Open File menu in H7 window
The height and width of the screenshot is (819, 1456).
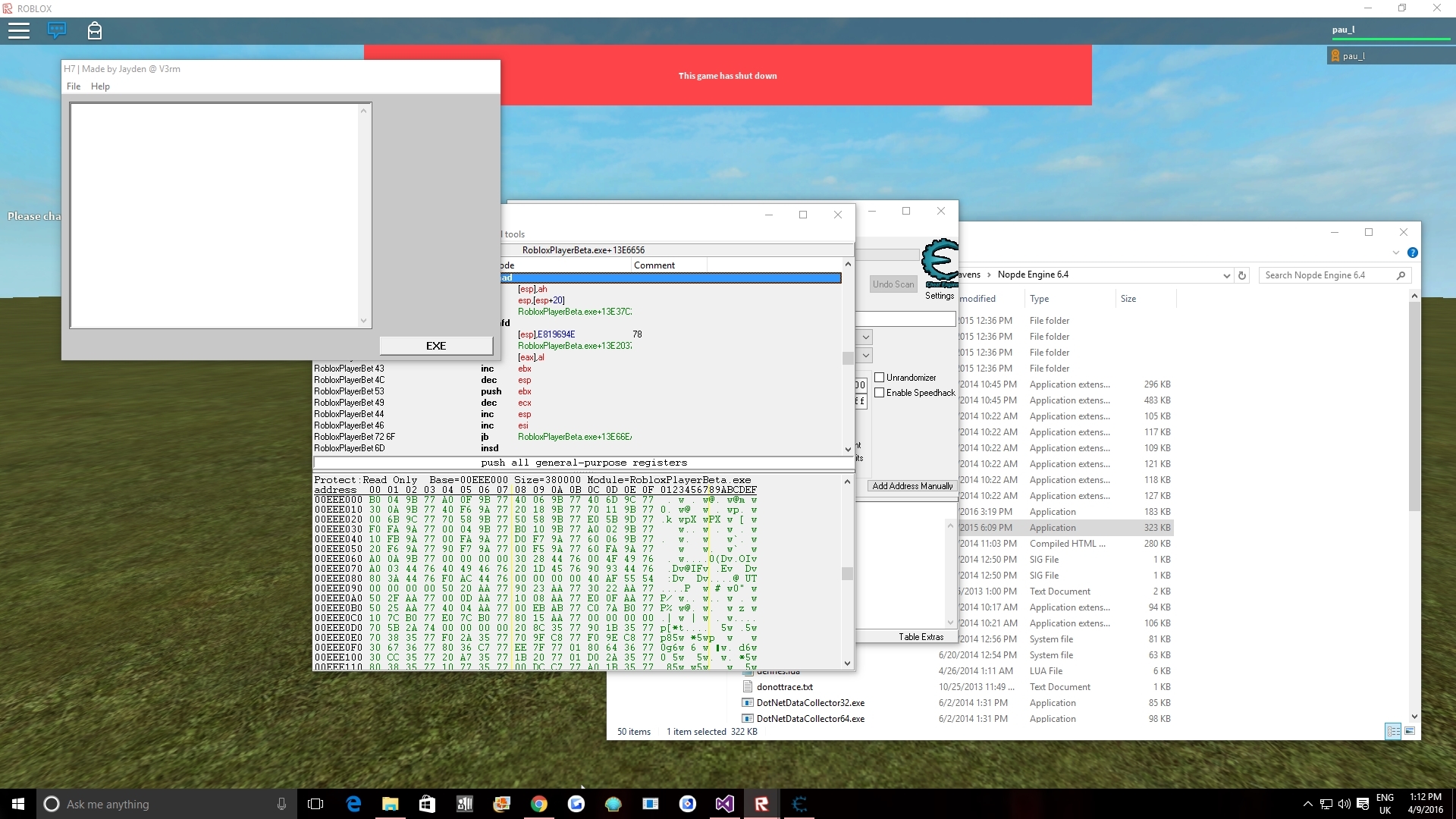(74, 86)
